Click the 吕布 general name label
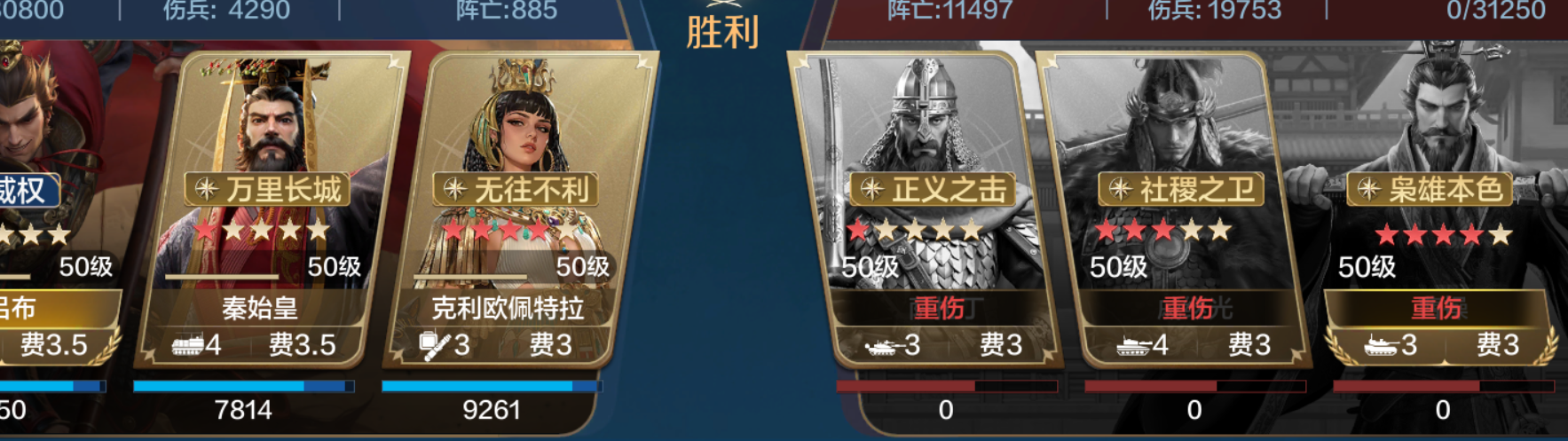This screenshot has width=1568, height=441. pos(17,308)
